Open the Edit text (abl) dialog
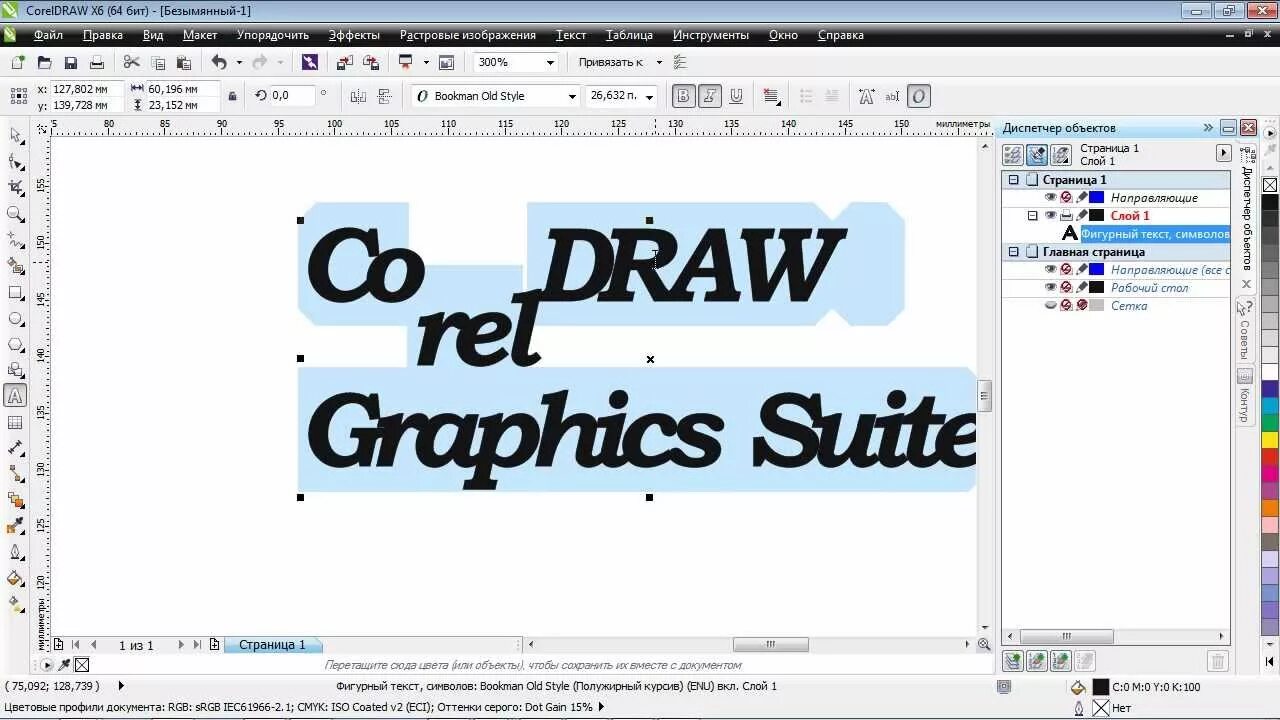 (x=893, y=96)
